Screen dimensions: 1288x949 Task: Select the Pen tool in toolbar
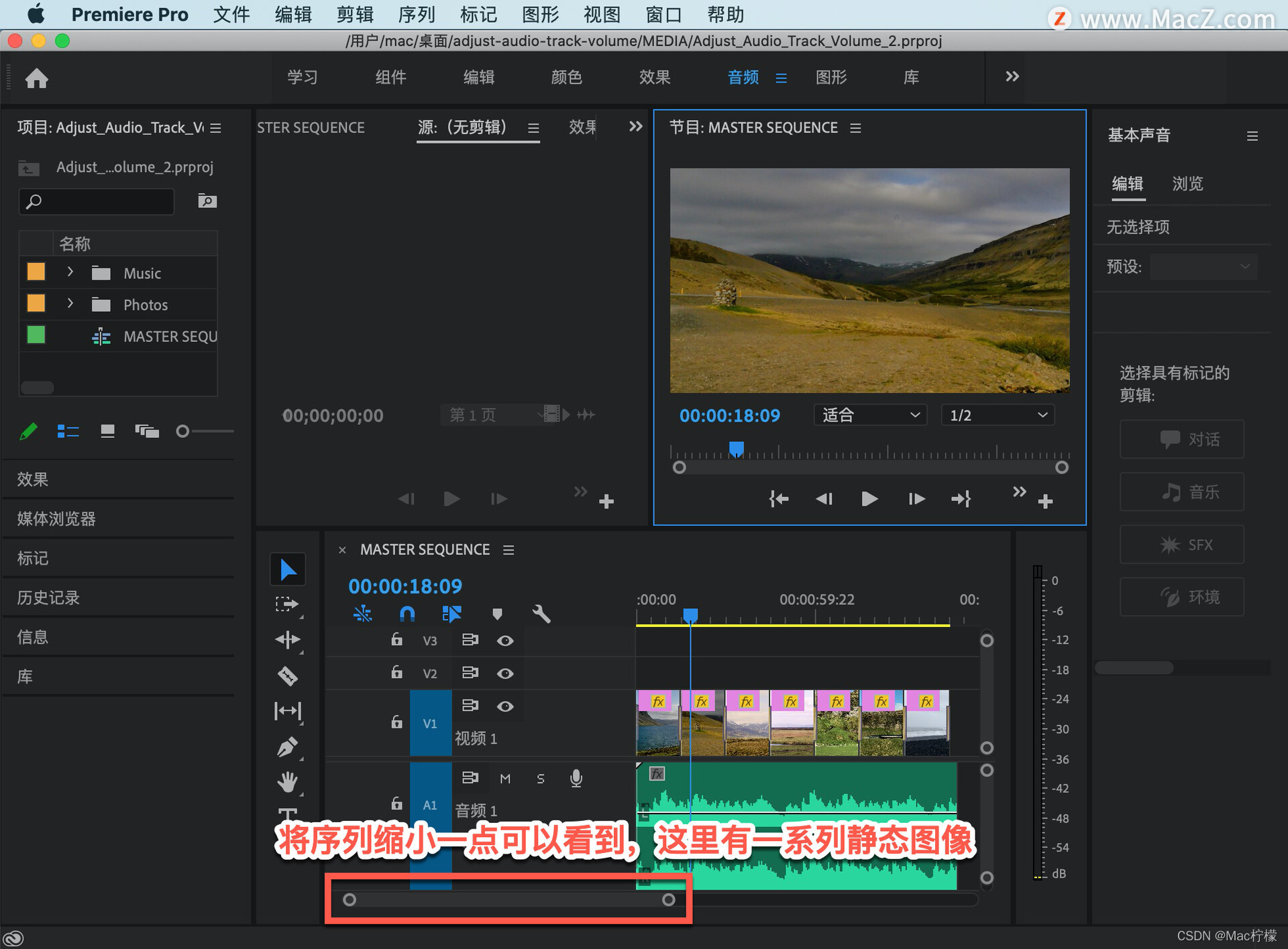coord(288,746)
